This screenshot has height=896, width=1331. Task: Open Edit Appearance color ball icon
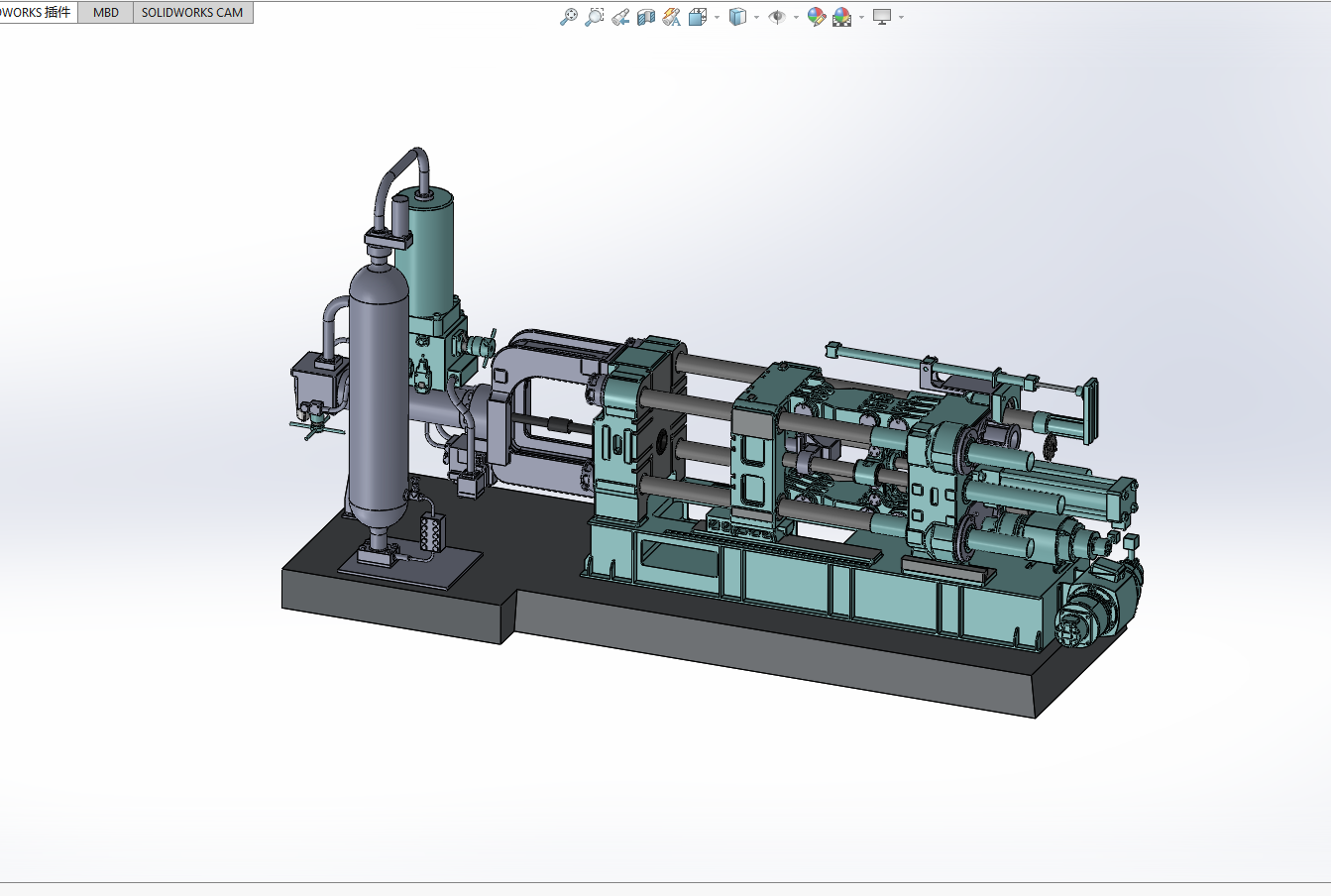(x=816, y=17)
